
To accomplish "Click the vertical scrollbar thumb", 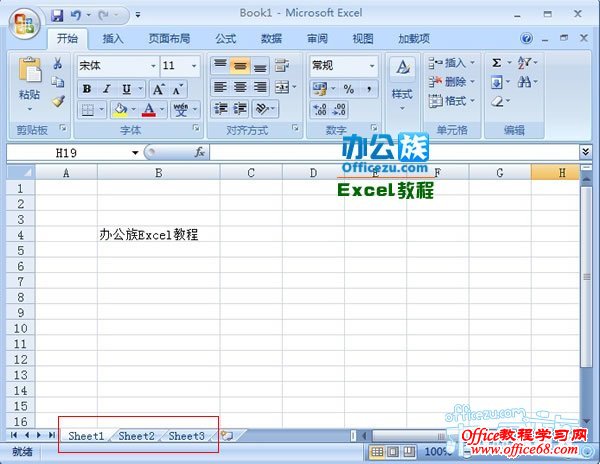I will point(586,277).
